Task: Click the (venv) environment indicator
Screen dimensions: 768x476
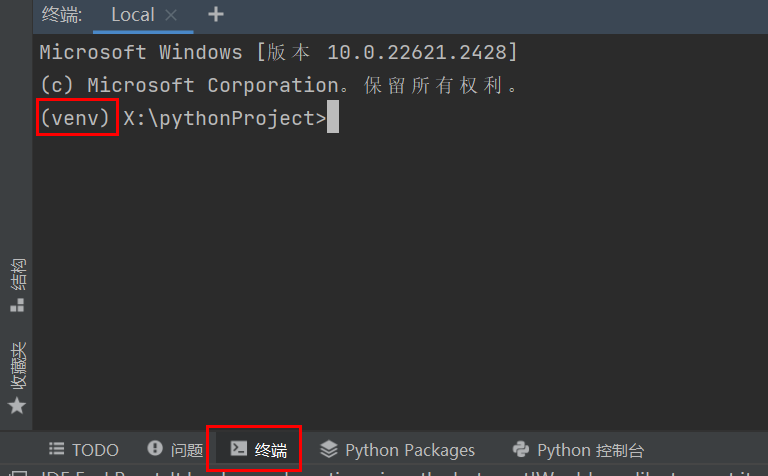Action: [78, 118]
